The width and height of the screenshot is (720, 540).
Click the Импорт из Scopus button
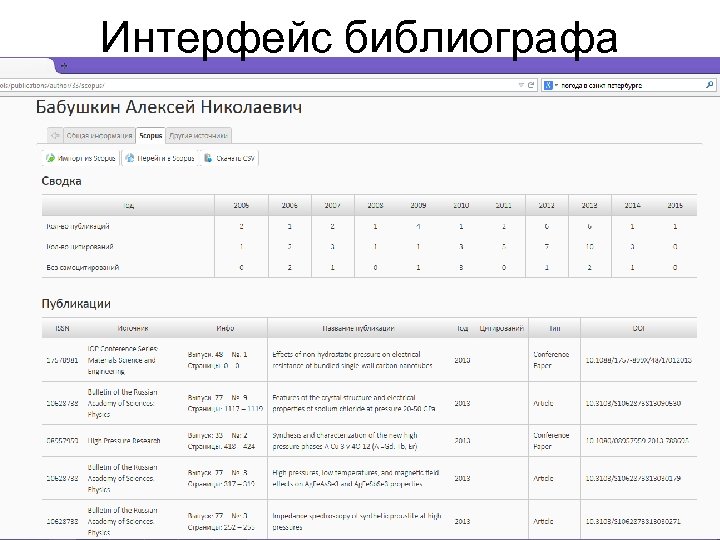[x=80, y=158]
